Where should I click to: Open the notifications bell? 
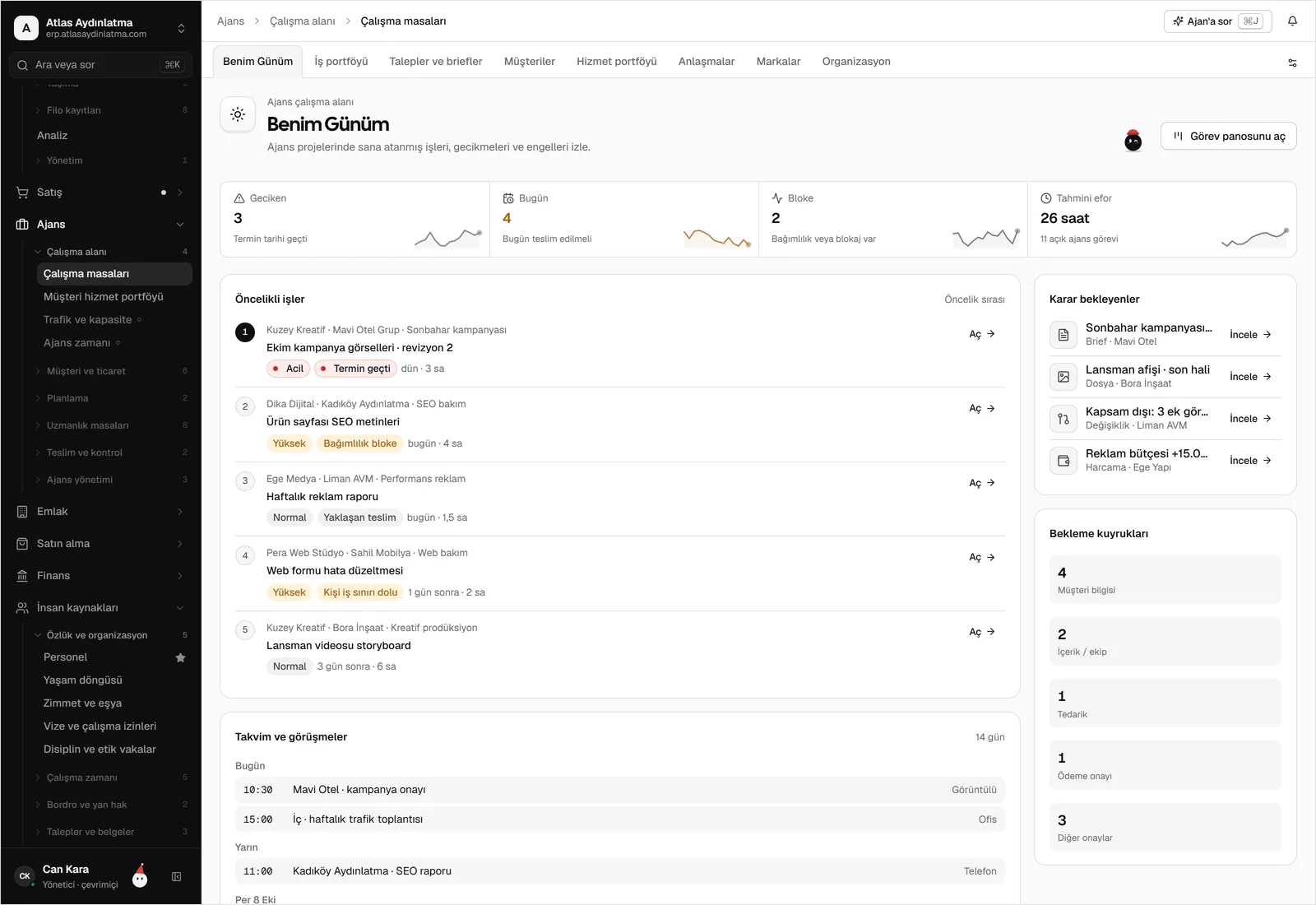(1292, 21)
